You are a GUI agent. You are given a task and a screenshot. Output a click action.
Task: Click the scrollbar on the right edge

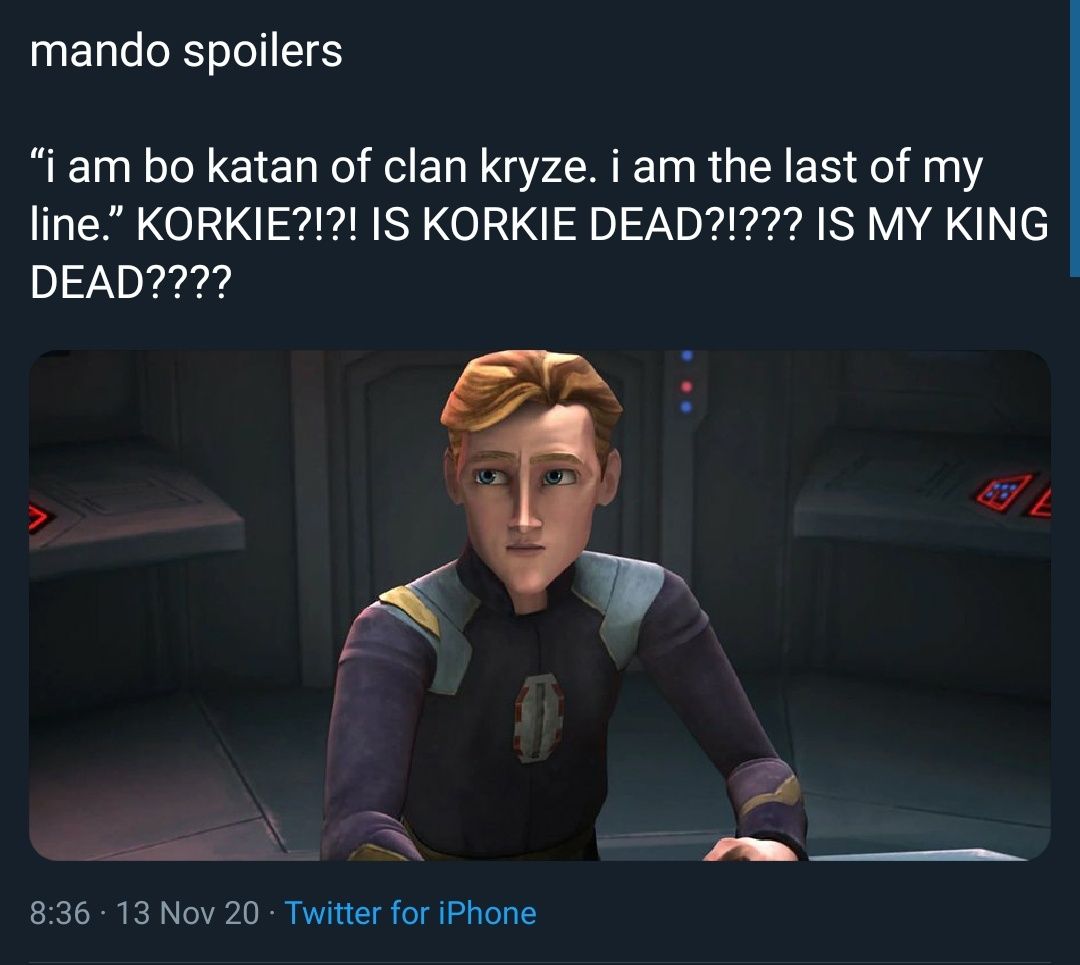1073,130
